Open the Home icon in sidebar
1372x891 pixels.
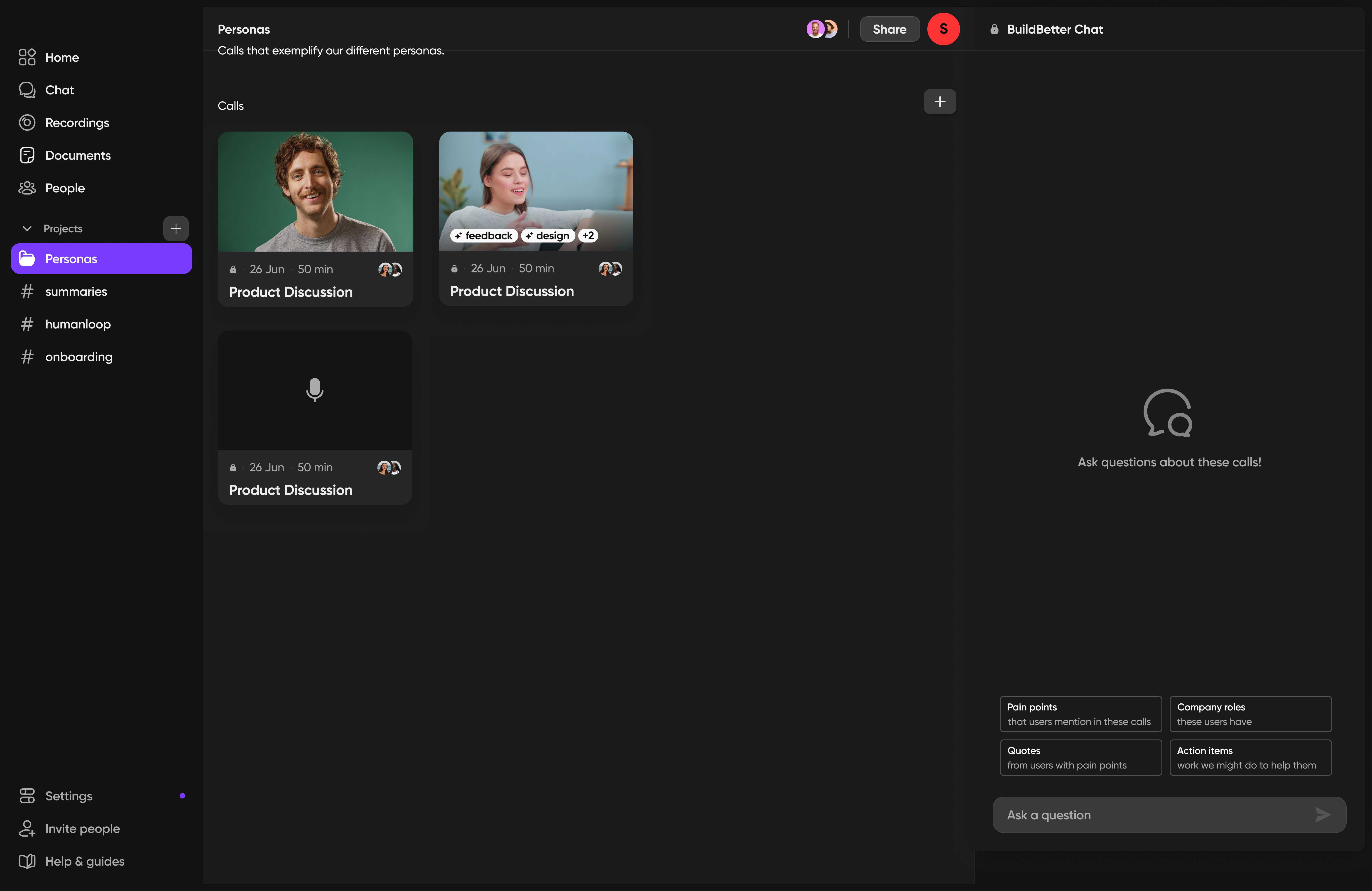[27, 57]
